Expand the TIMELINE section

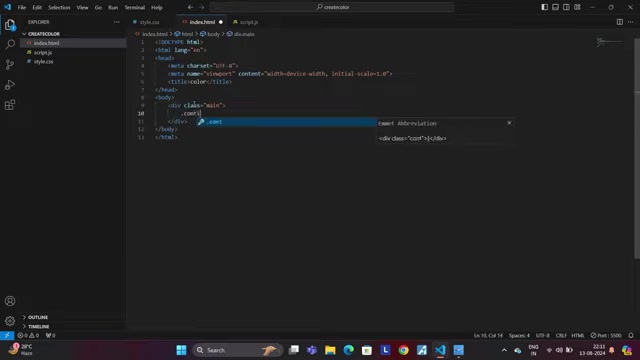click(x=73, y=327)
